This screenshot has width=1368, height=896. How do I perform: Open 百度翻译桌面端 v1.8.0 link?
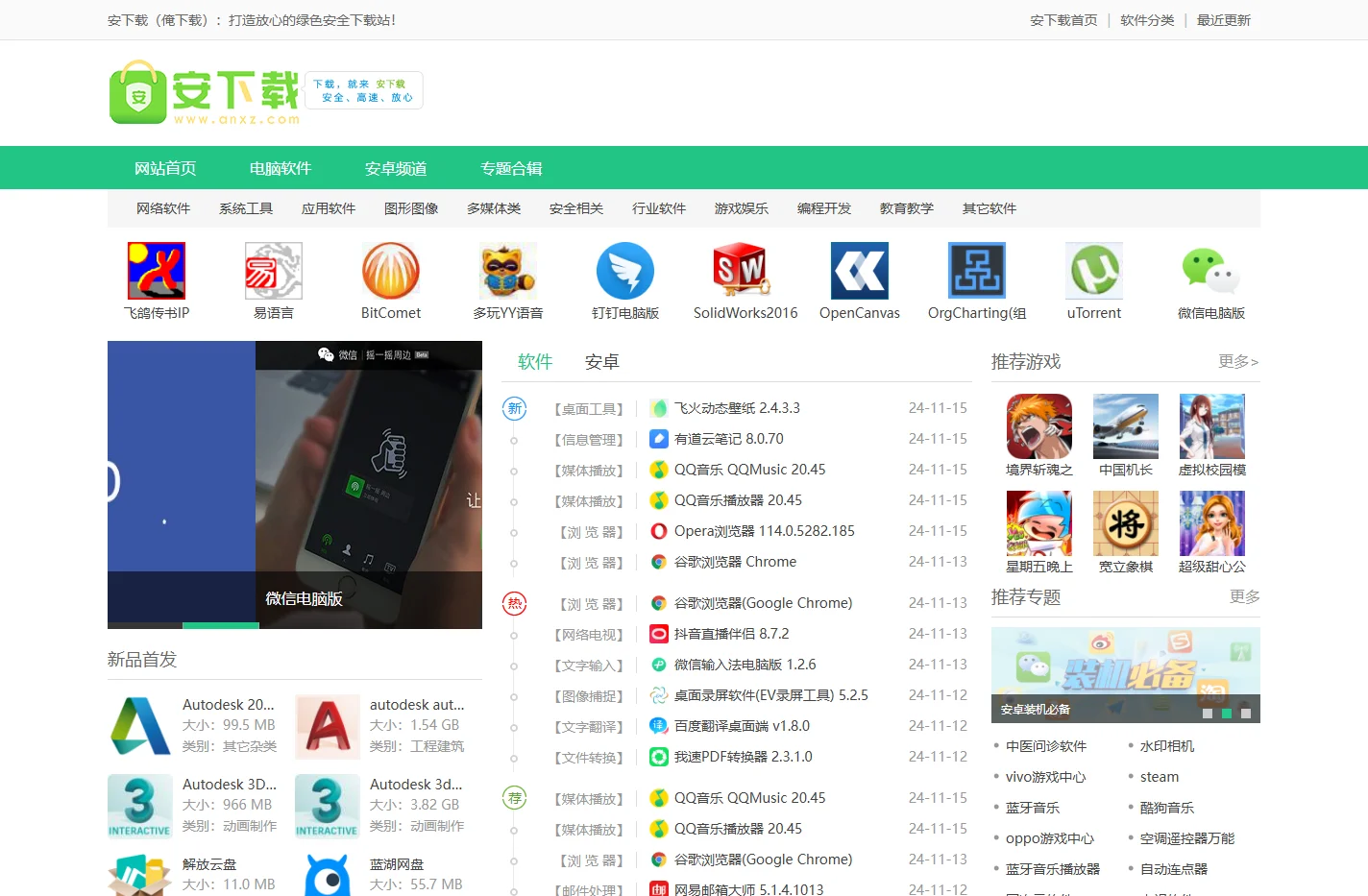742,726
